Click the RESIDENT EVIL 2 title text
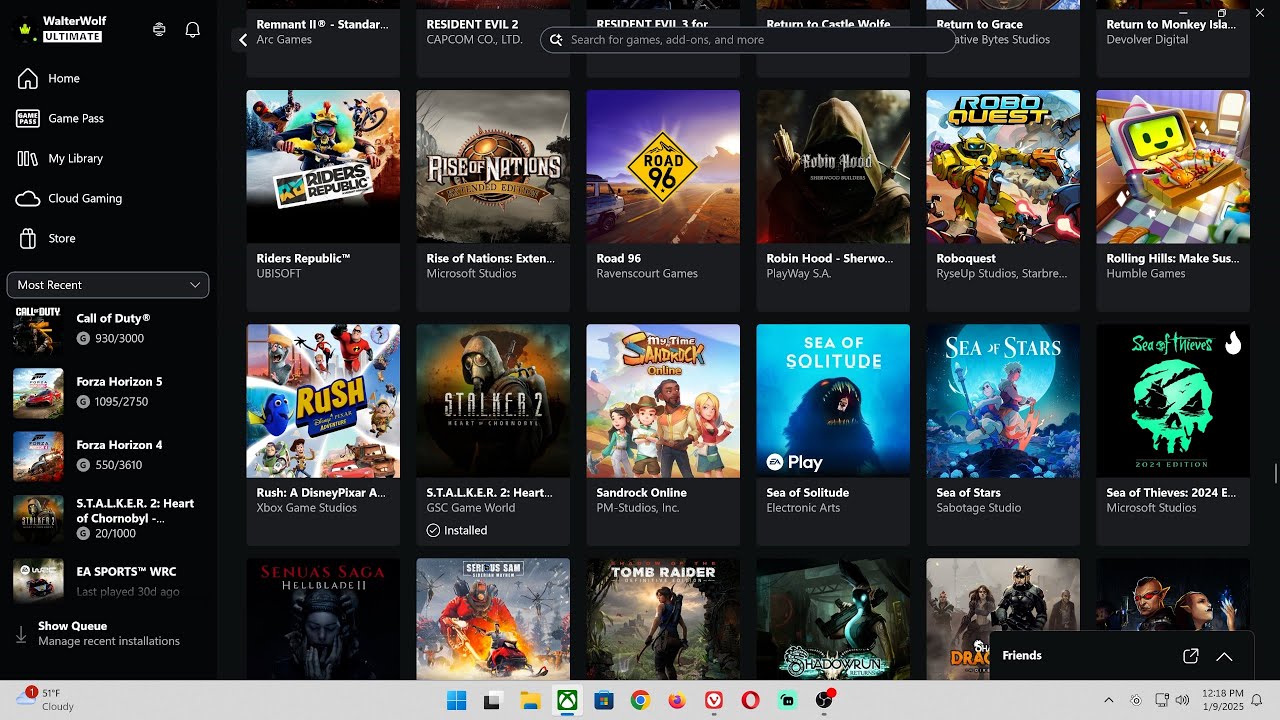Image resolution: width=1280 pixels, height=720 pixels. 472,24
